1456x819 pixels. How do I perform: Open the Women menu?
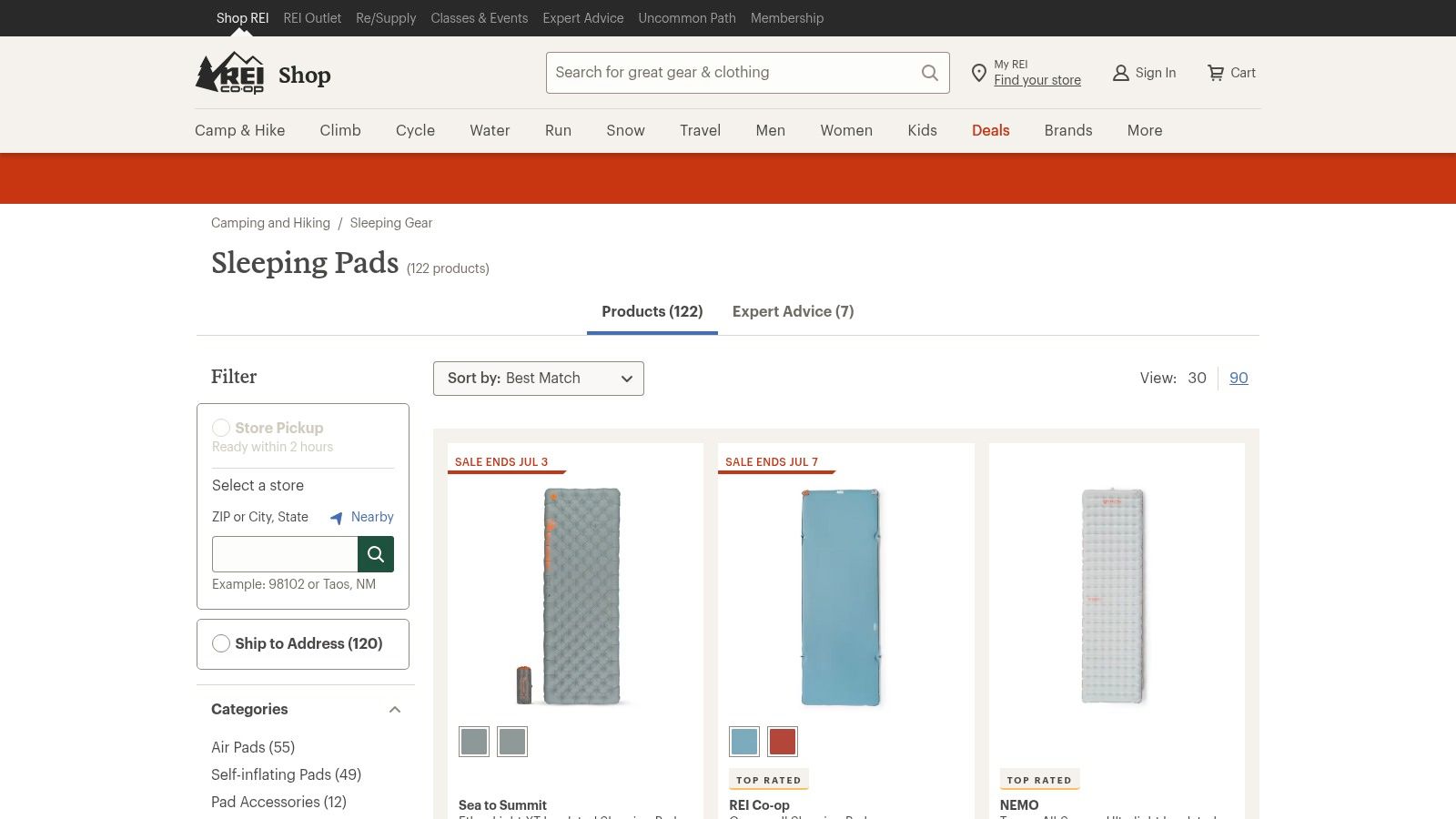[846, 130]
